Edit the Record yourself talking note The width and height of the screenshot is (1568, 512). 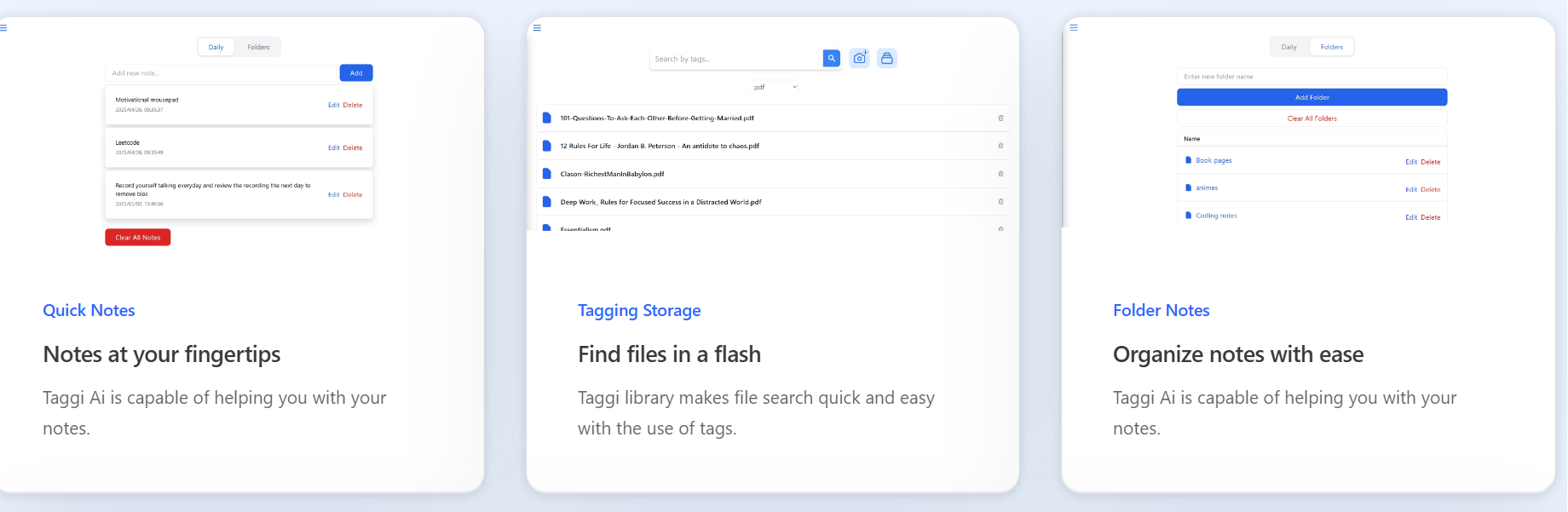click(333, 195)
